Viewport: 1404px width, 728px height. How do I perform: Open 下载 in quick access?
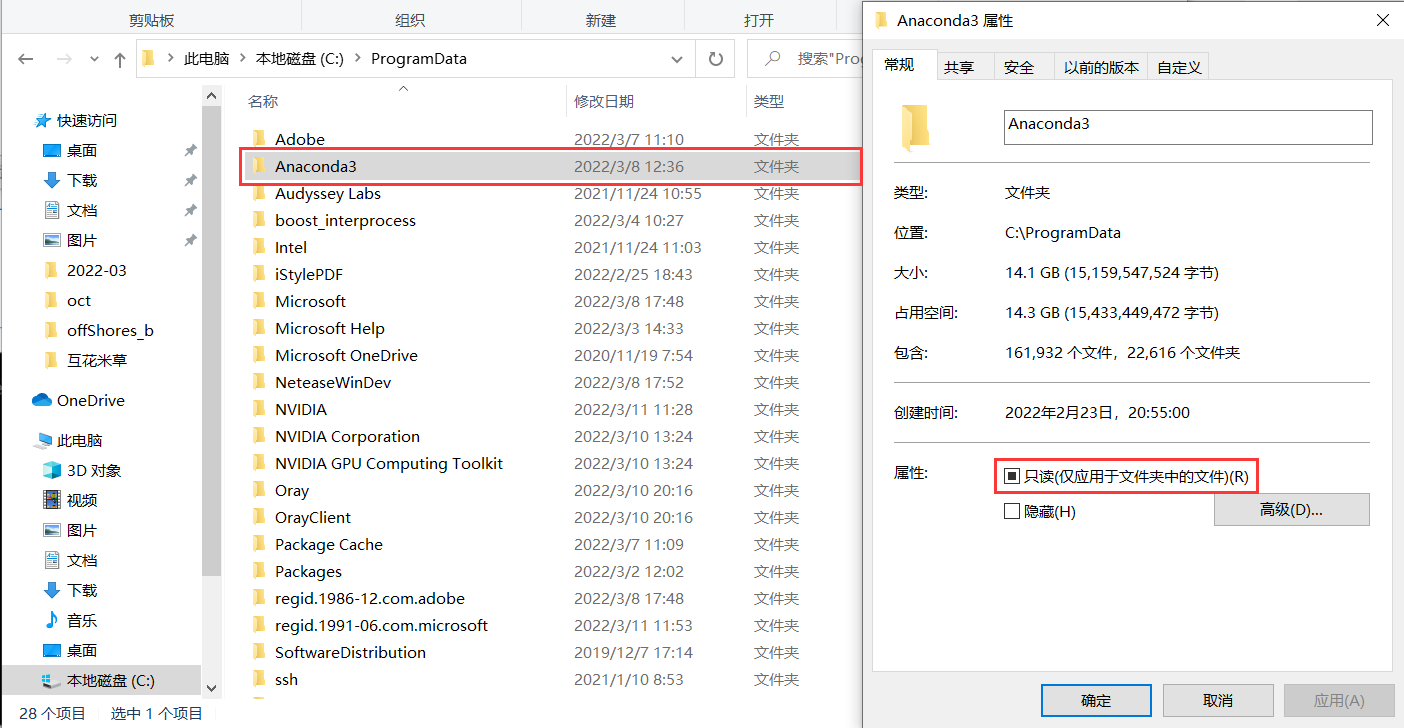point(82,180)
